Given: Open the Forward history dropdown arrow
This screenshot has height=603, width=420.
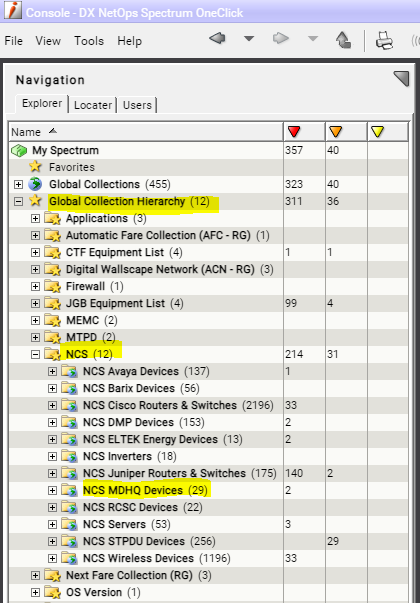Looking at the screenshot, I should 313,39.
